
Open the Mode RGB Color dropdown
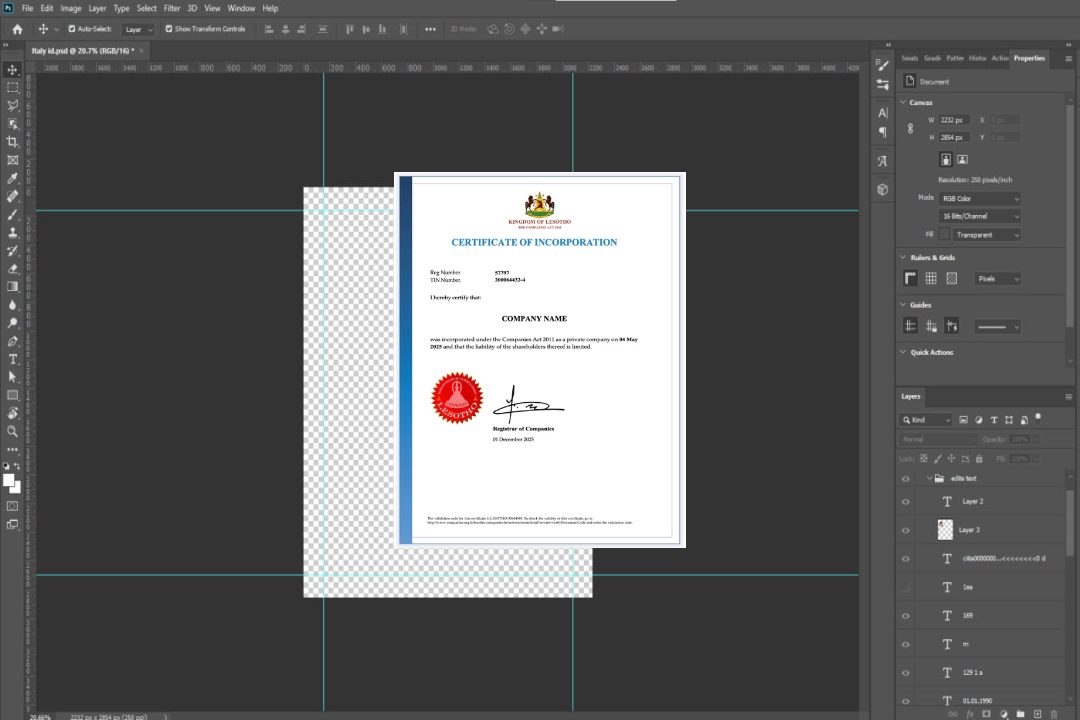[x=979, y=198]
